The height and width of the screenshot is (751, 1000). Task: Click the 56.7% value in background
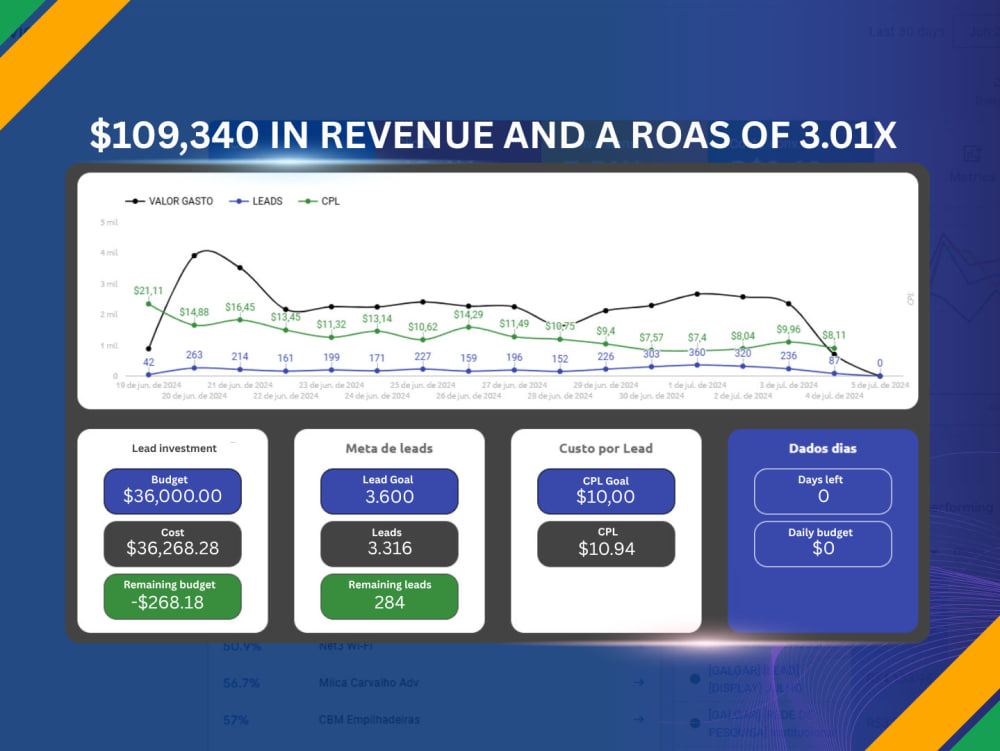pyautogui.click(x=241, y=683)
